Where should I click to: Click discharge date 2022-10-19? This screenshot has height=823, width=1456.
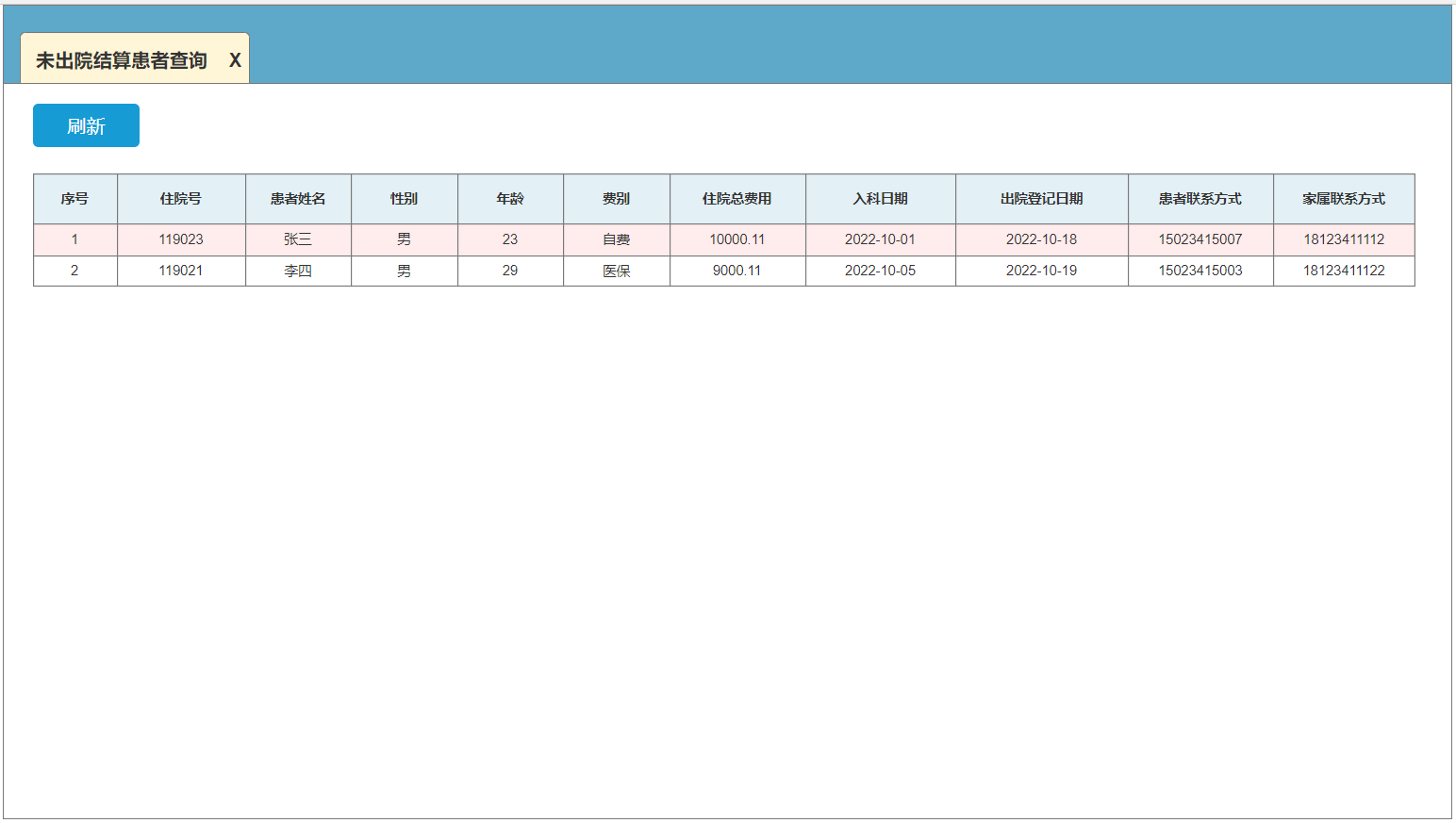[1042, 271]
